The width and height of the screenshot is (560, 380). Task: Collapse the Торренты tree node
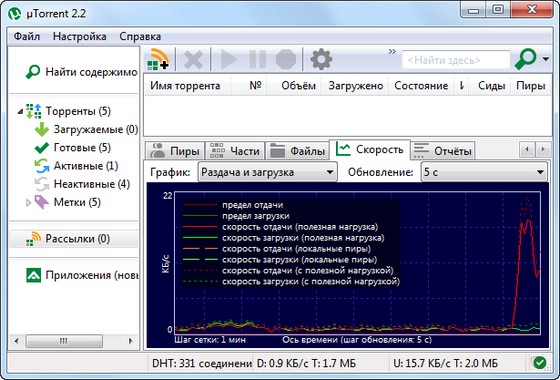click(x=20, y=111)
